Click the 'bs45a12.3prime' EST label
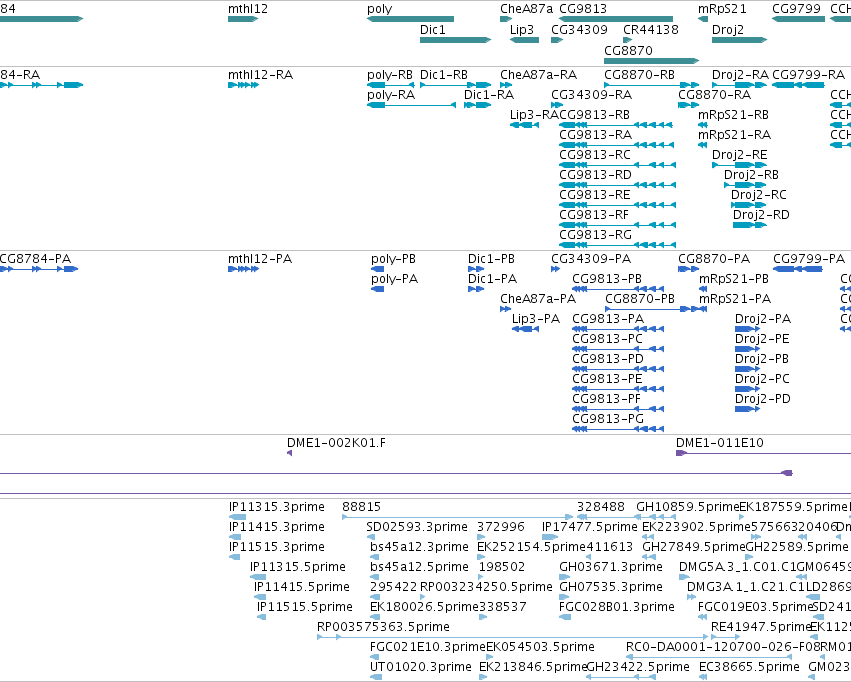 [419, 547]
